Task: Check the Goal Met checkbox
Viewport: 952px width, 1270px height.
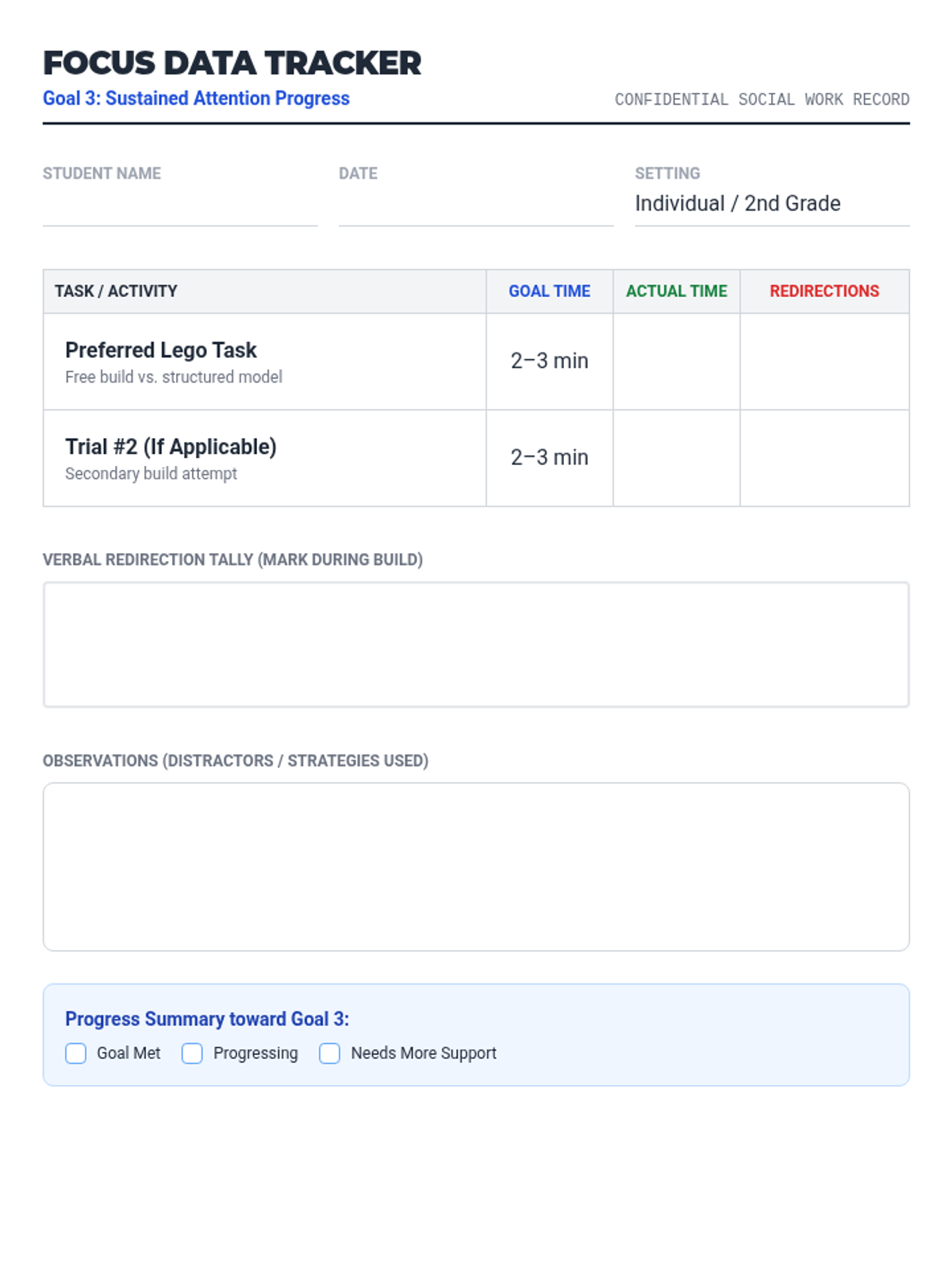Action: coord(76,1053)
